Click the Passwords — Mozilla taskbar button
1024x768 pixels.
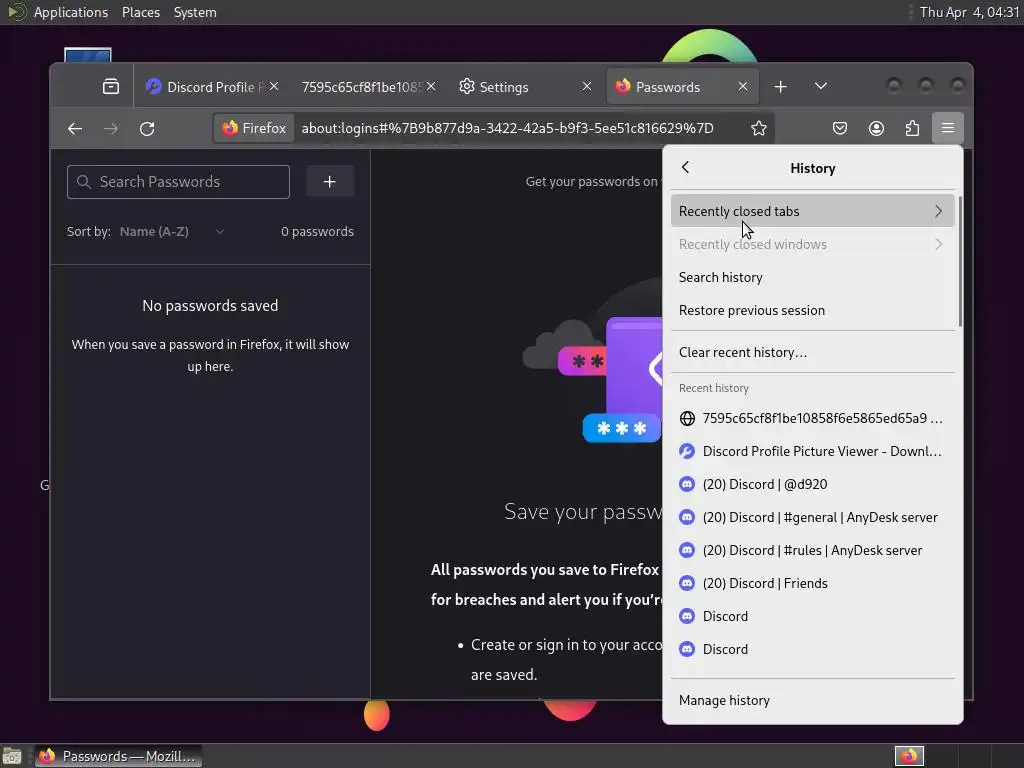(x=118, y=756)
